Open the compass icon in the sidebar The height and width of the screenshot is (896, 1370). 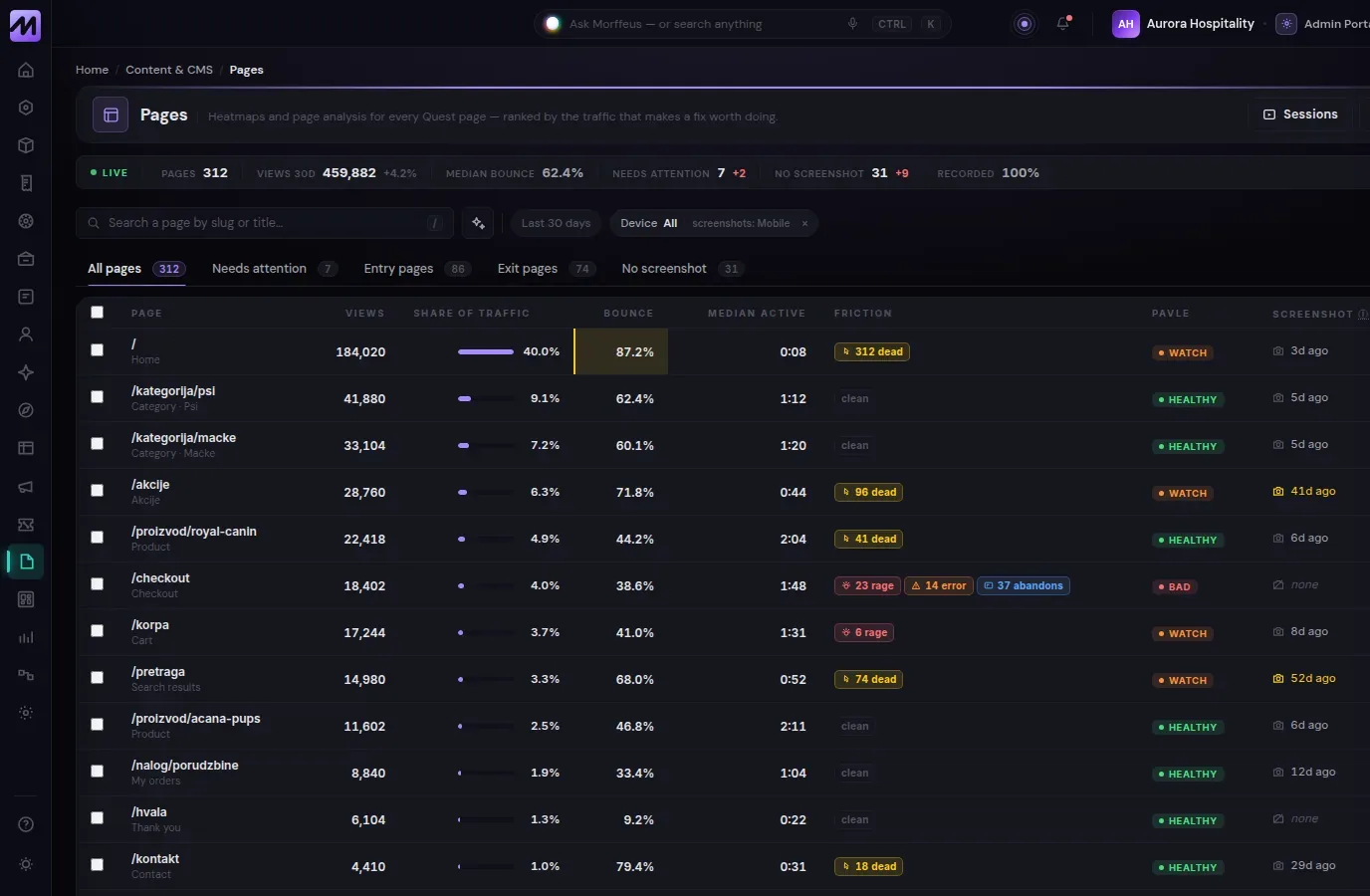click(26, 410)
